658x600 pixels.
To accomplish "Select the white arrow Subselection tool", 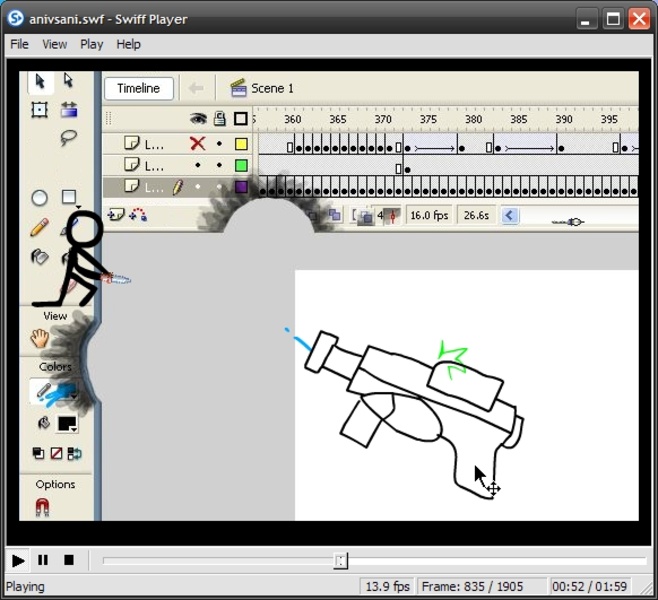I will click(68, 81).
